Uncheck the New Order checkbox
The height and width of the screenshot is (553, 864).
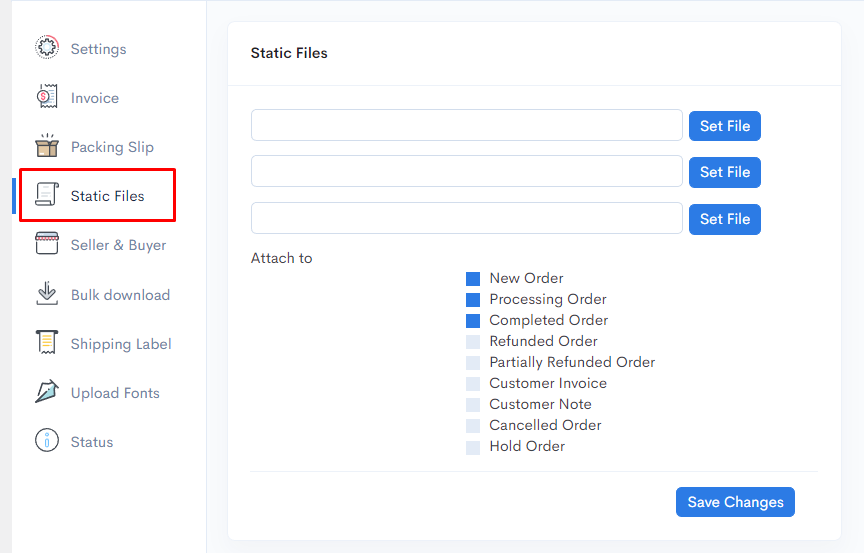pos(473,279)
